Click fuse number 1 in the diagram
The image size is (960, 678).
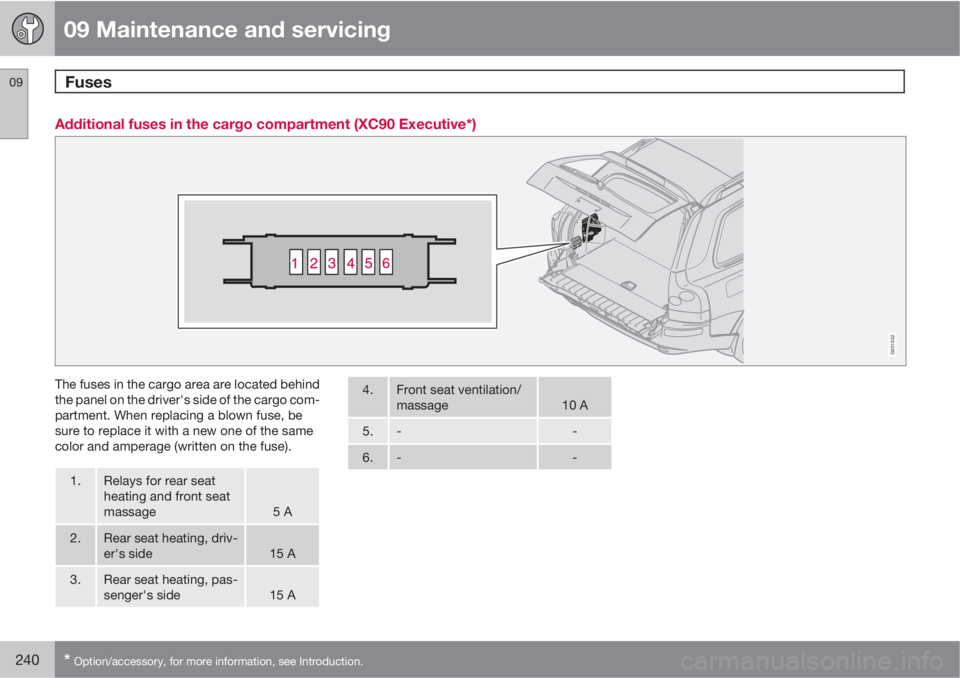click(x=295, y=262)
